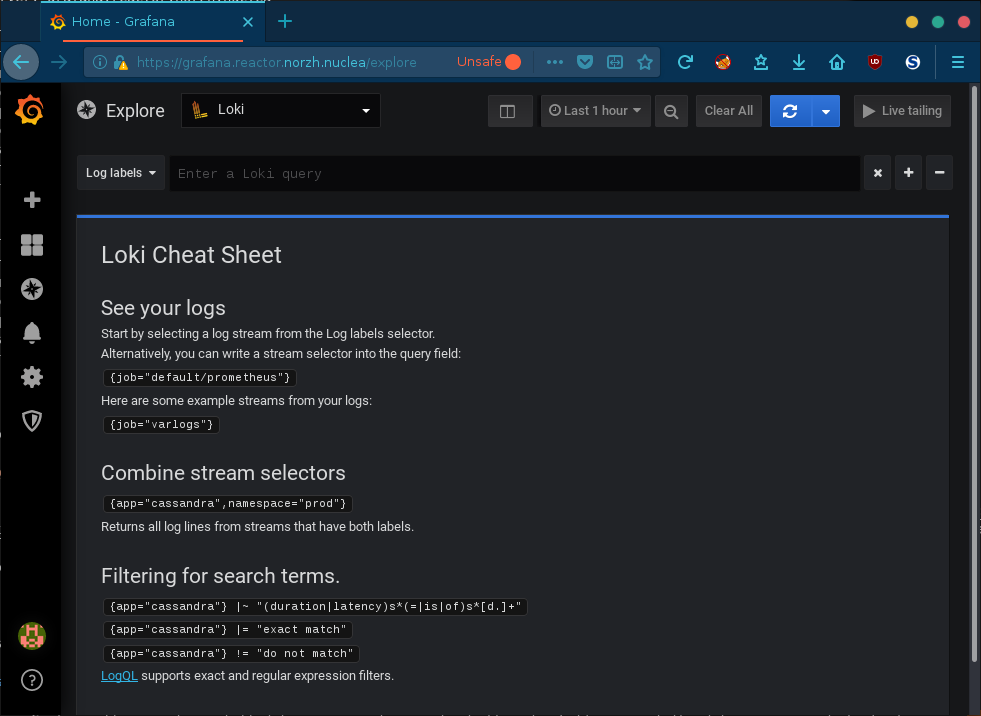Open the Create plus menu in sidebar
This screenshot has height=716, width=981.
pyautogui.click(x=32, y=200)
